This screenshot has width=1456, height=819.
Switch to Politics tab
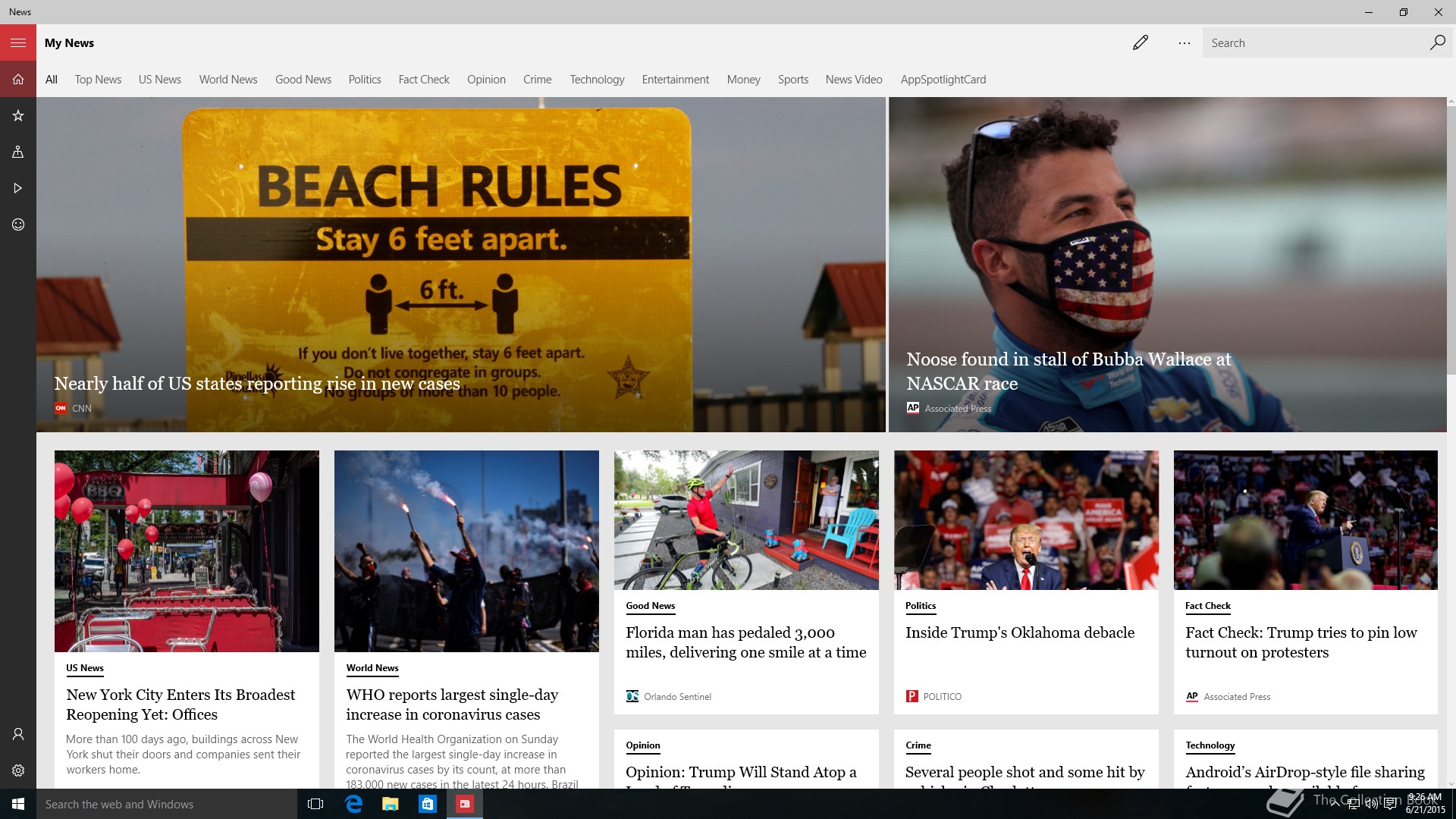pos(365,80)
